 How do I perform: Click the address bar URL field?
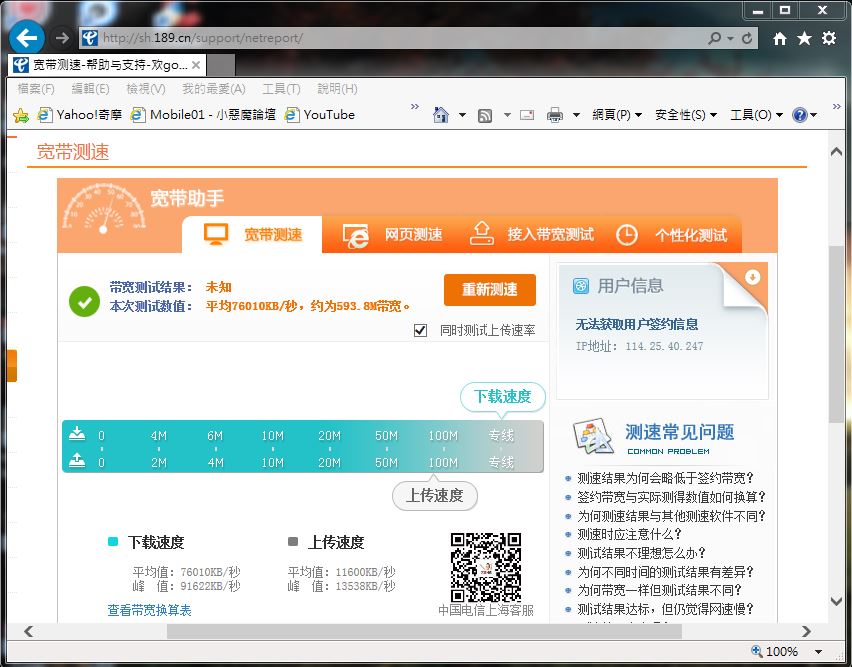(x=400, y=38)
